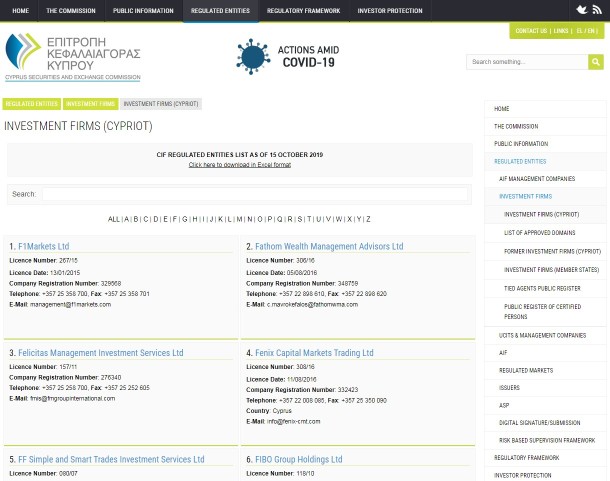Open The Commission top menu
Image resolution: width=610 pixels, height=481 pixels.
coord(71,11)
